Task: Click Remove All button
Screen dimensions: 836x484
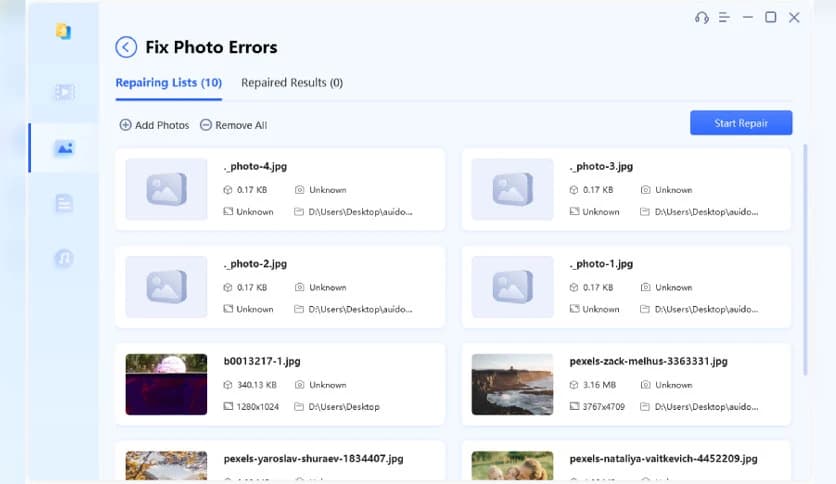Action: click(234, 125)
